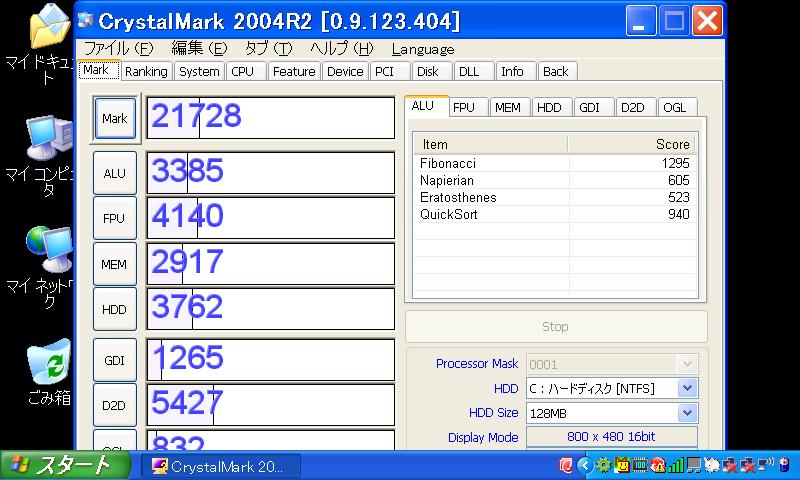Run the ALU benchmark button
Viewport: 800px width, 480px height.
point(115,173)
